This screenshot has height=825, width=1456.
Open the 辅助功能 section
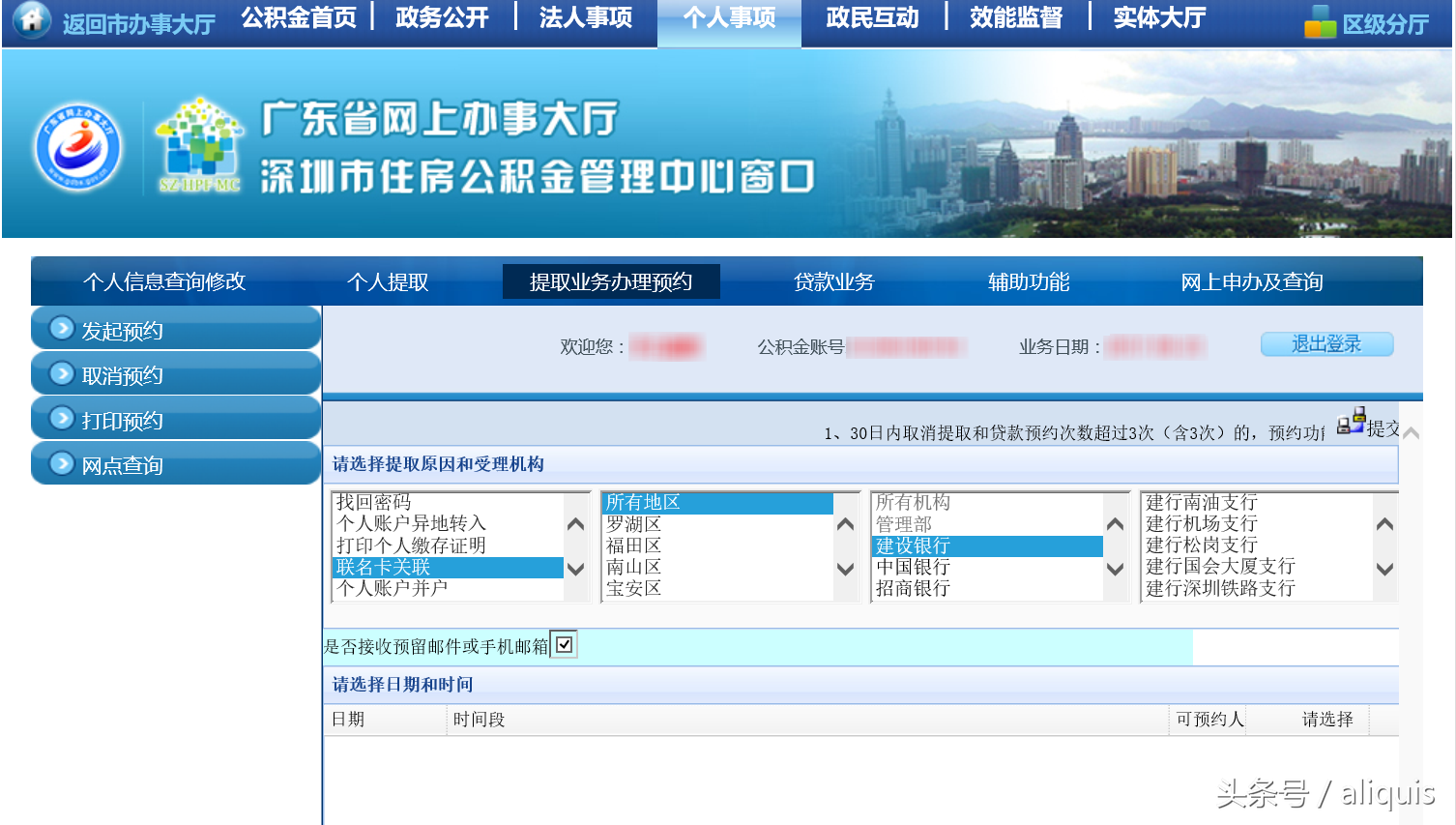tap(1029, 280)
